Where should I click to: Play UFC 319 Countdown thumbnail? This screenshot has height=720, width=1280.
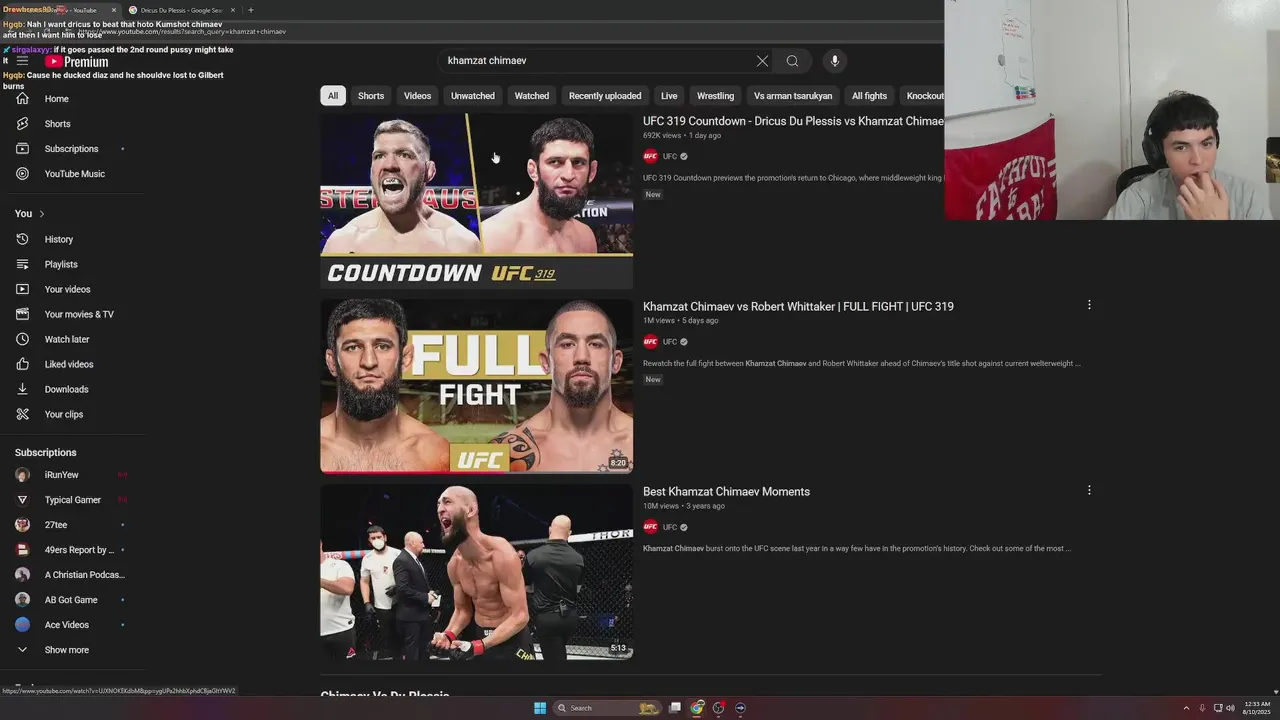[x=476, y=201]
